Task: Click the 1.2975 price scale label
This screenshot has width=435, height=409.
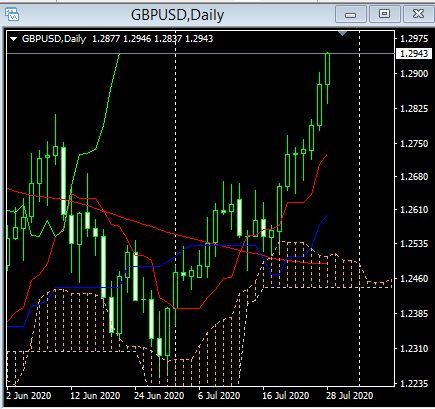Action: (x=414, y=39)
